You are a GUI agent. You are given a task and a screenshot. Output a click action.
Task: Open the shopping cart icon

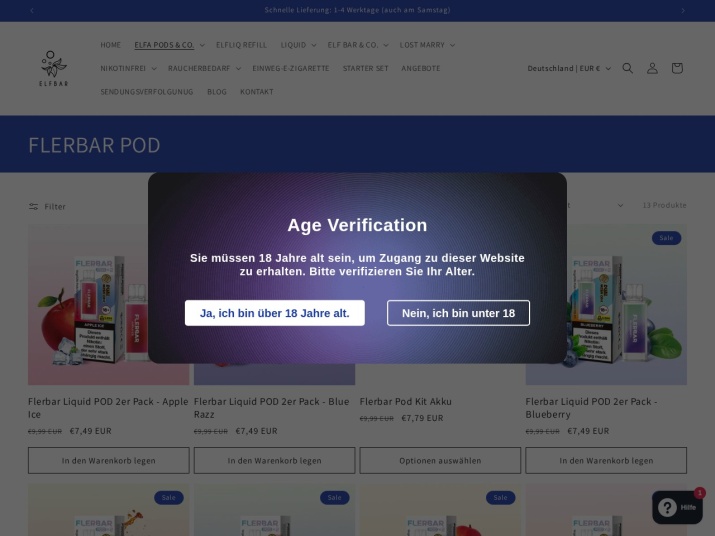click(677, 68)
